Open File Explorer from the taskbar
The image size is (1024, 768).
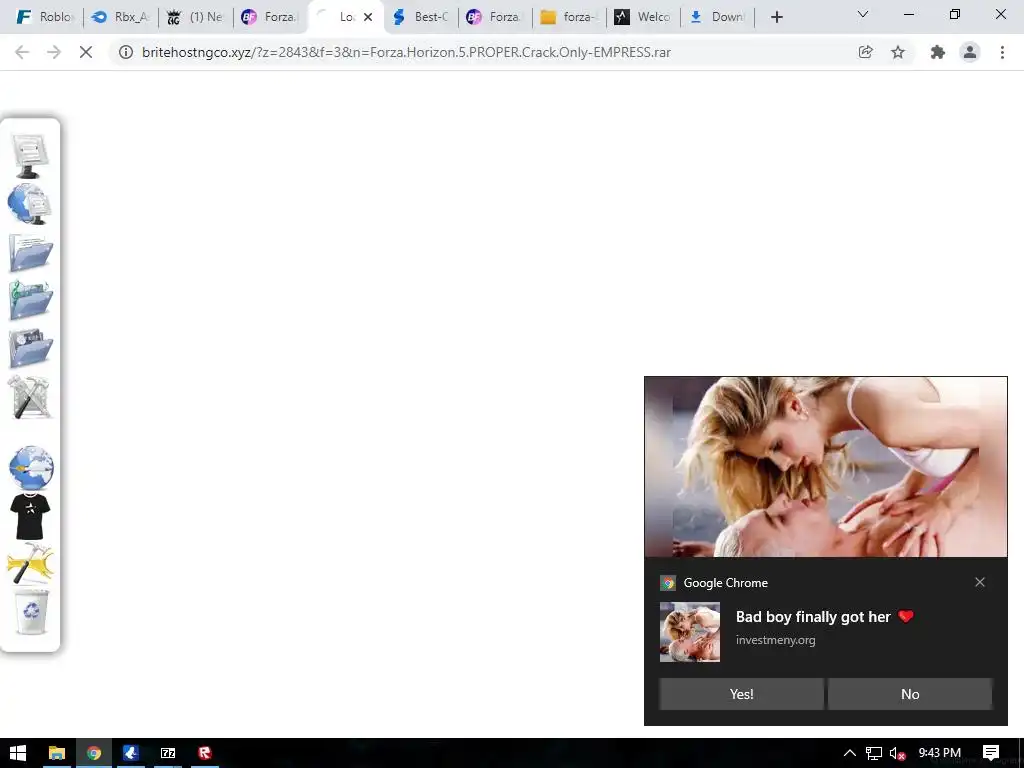57,753
